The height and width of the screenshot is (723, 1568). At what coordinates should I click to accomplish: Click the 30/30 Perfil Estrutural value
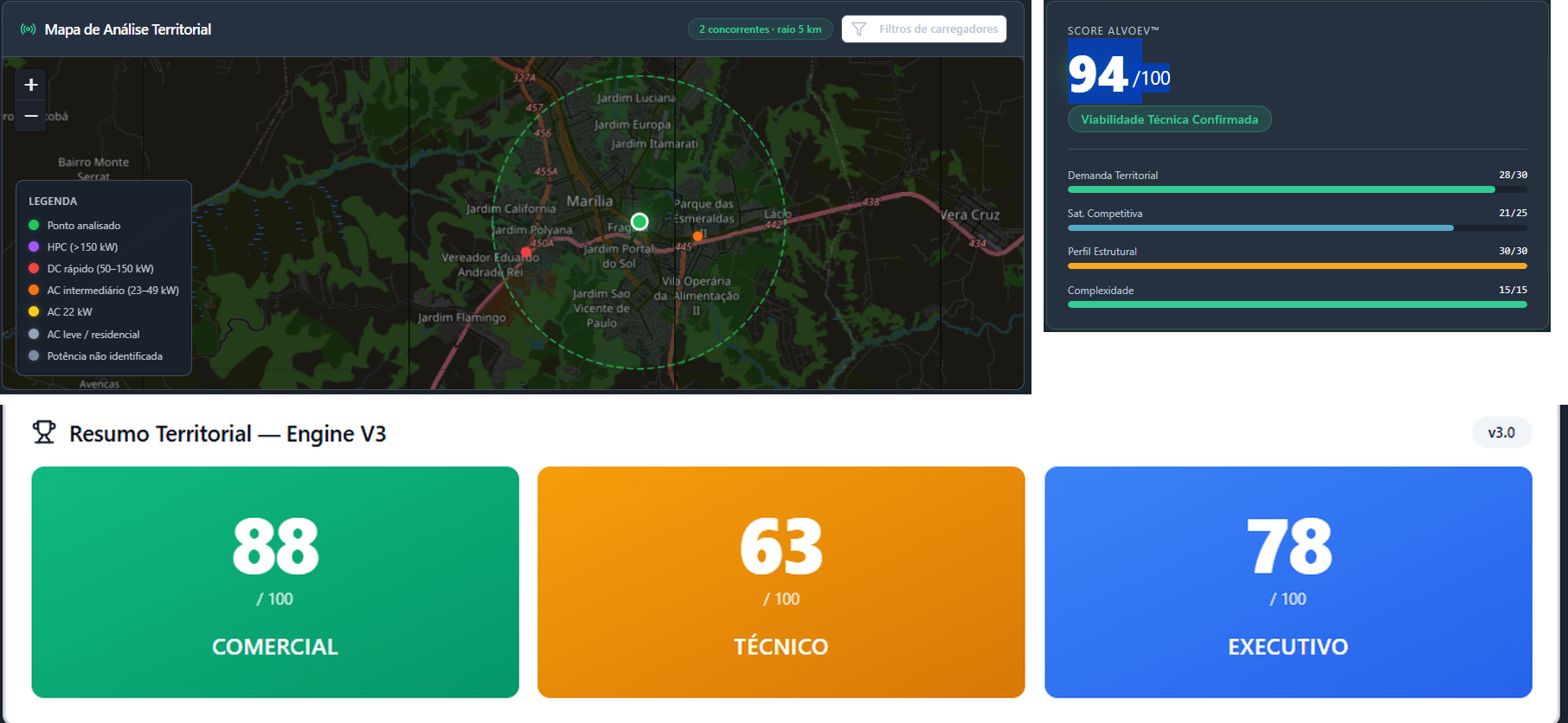tap(1513, 251)
